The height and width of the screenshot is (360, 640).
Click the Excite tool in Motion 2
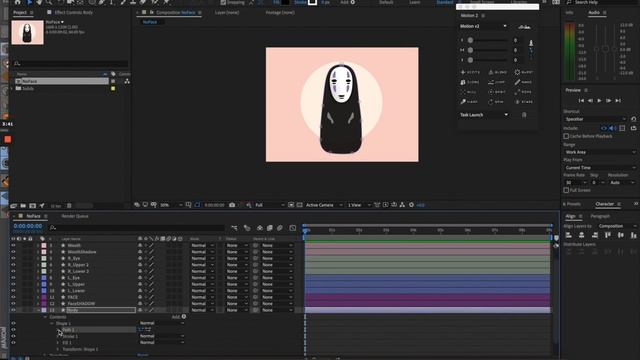[x=470, y=72]
